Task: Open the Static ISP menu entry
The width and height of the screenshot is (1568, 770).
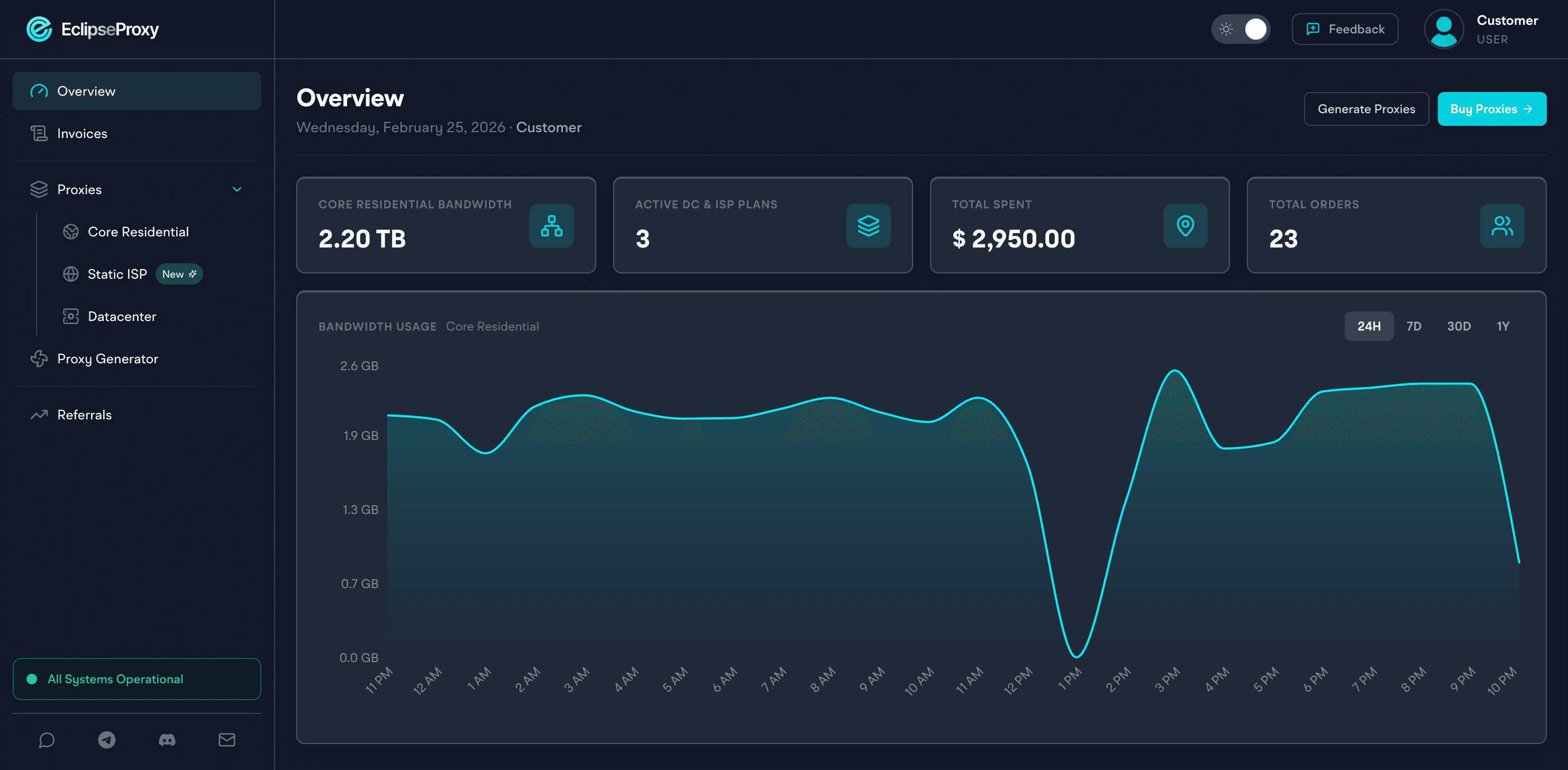Action: (x=116, y=274)
